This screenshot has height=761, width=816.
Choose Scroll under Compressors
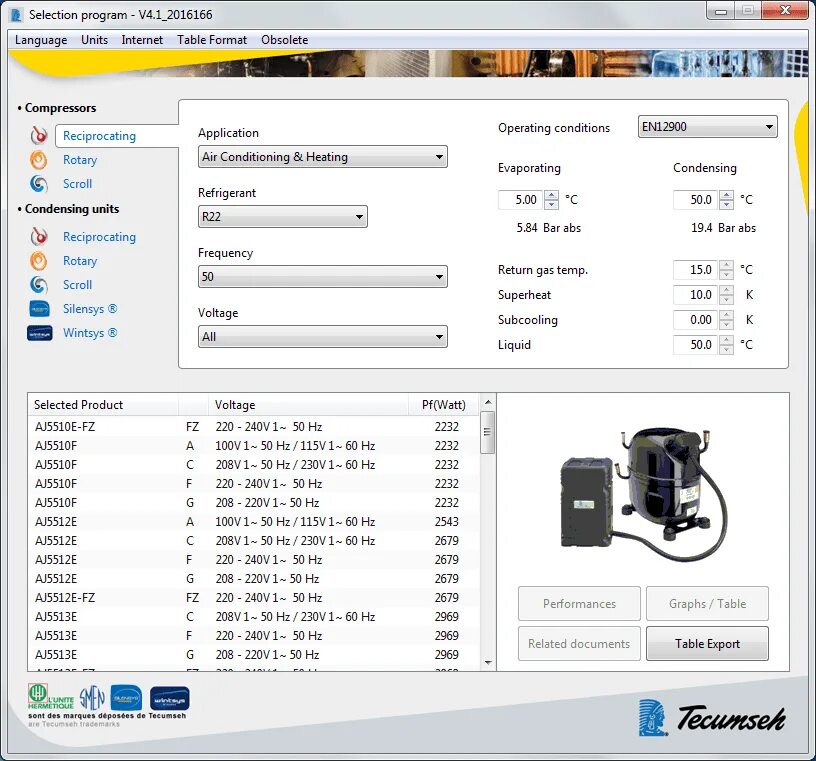78,184
